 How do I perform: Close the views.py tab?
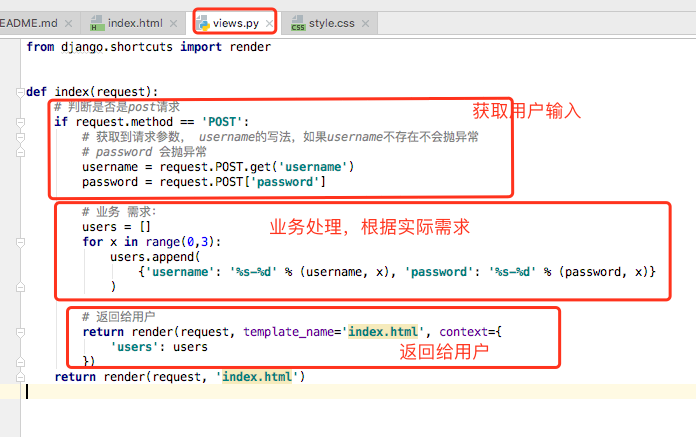(269, 24)
